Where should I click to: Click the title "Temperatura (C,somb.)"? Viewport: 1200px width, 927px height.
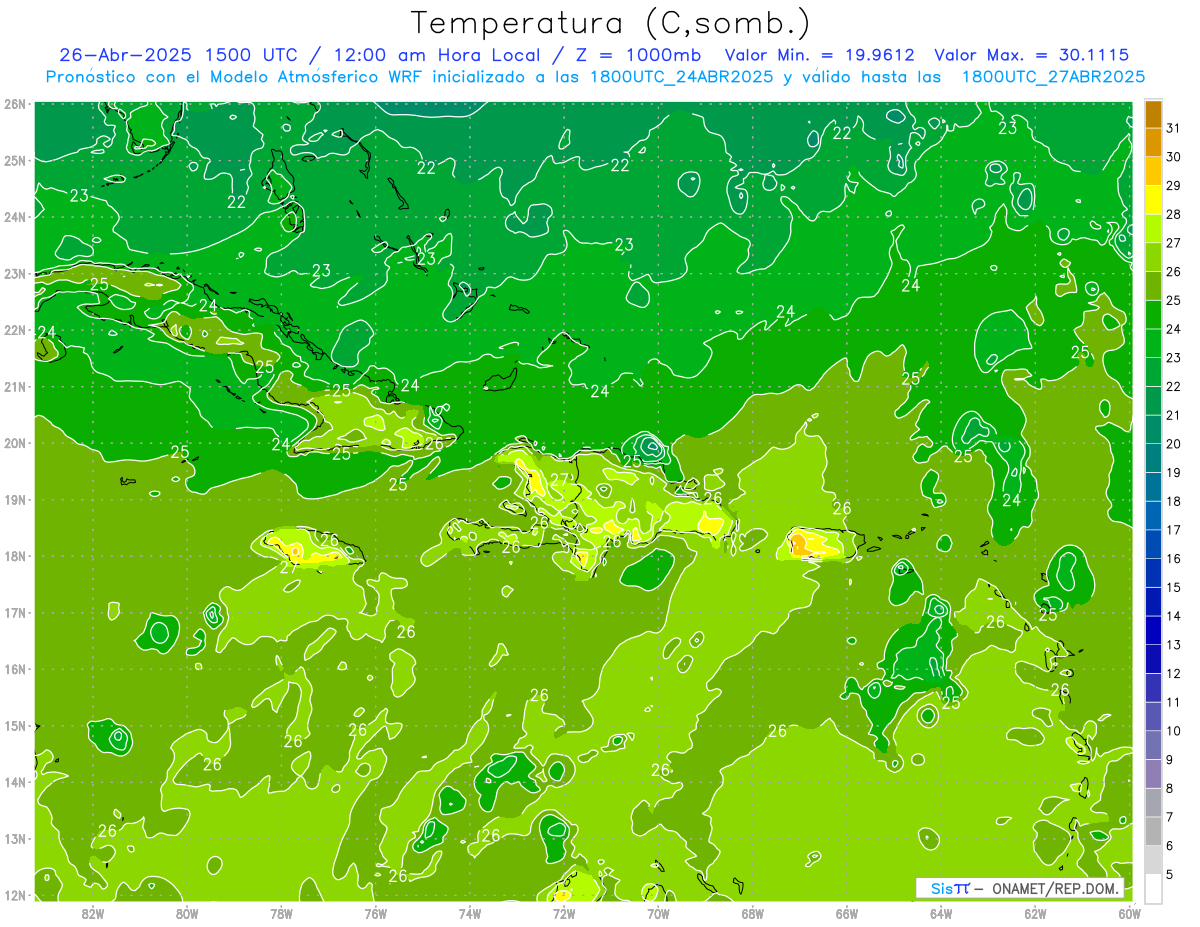click(611, 23)
